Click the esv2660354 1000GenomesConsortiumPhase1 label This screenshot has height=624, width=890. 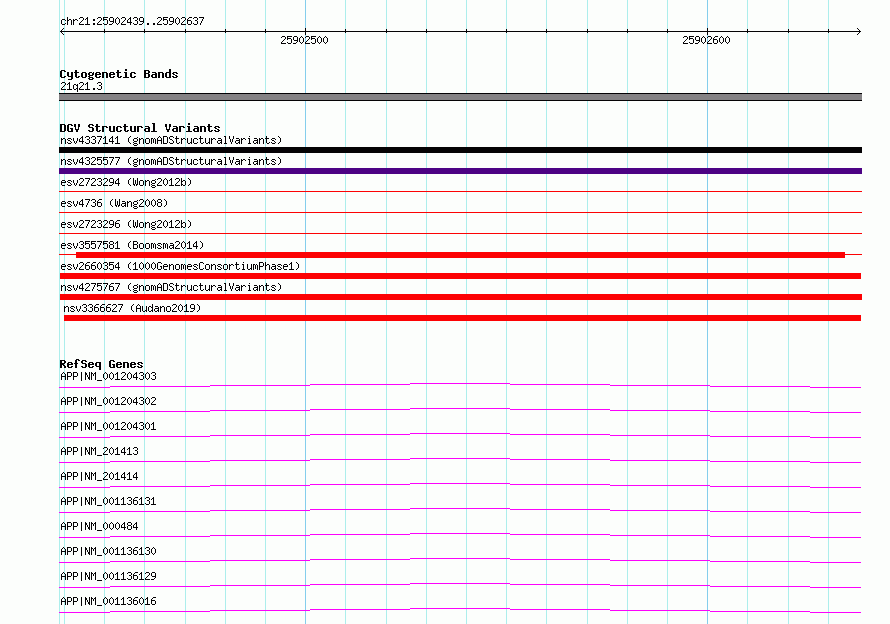coord(180,266)
